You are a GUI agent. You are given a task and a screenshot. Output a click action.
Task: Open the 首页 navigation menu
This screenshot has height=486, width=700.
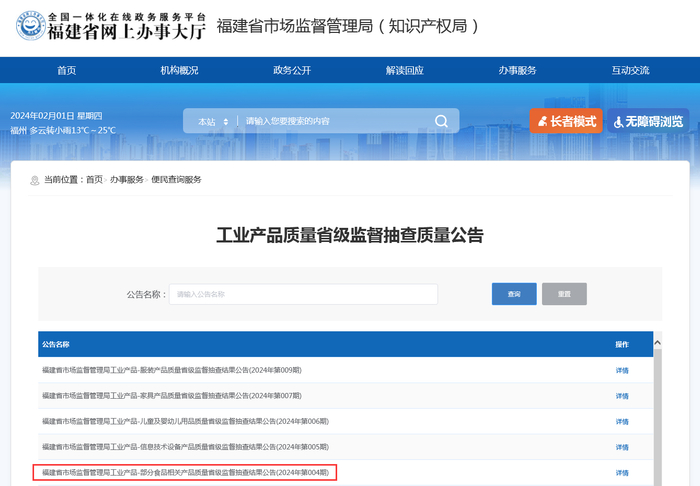pos(67,70)
